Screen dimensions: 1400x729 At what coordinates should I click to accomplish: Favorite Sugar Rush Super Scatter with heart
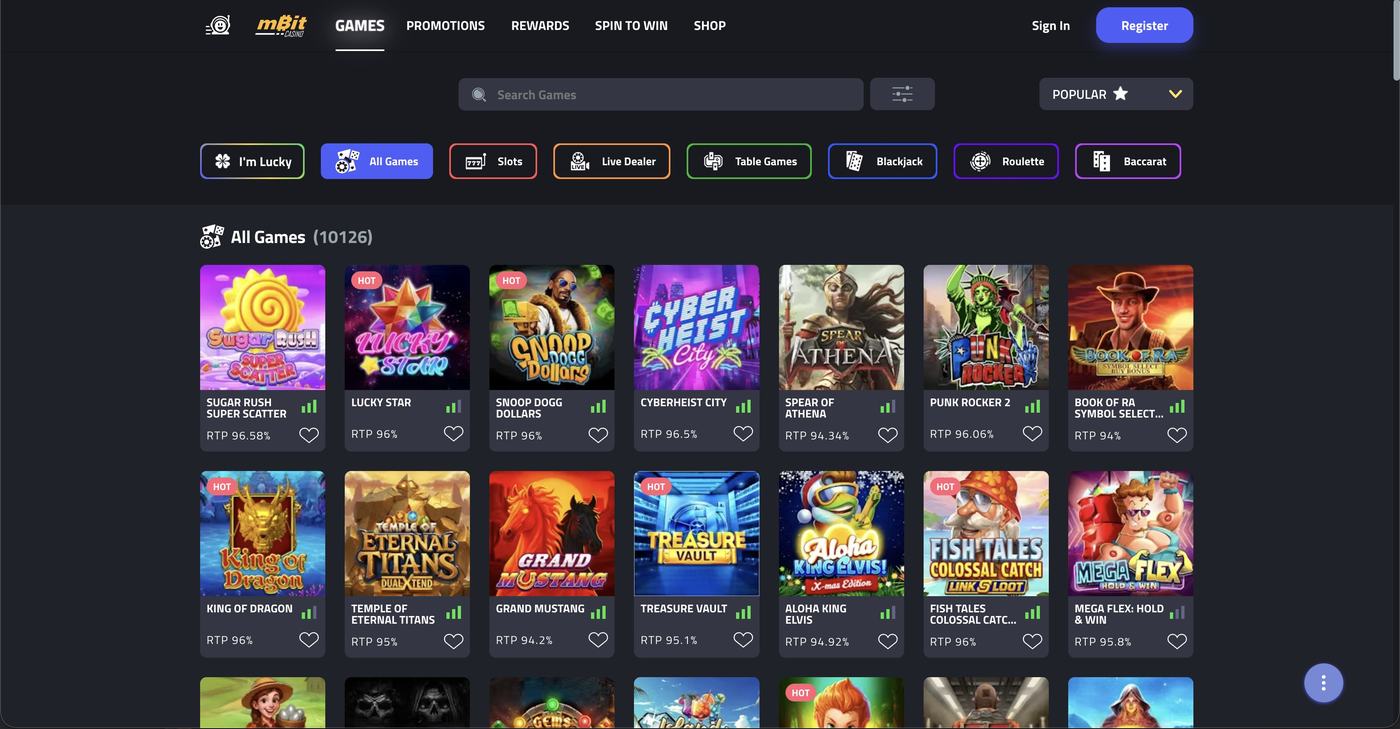[309, 435]
